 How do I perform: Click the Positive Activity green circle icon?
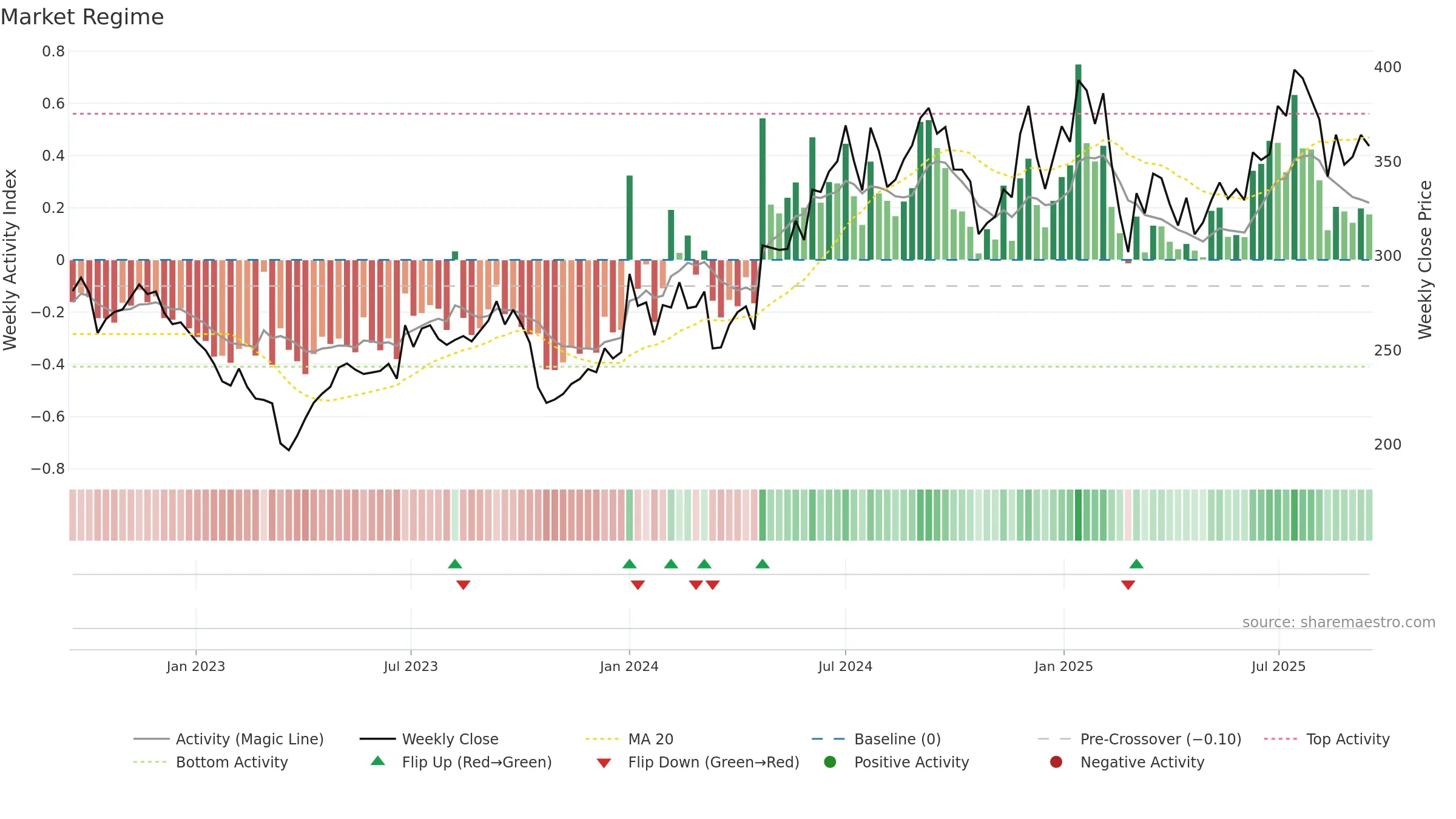830,762
